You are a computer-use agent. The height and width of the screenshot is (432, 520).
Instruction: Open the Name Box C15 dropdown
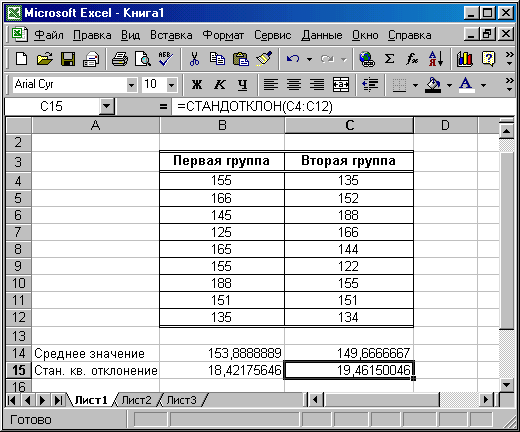[x=107, y=107]
